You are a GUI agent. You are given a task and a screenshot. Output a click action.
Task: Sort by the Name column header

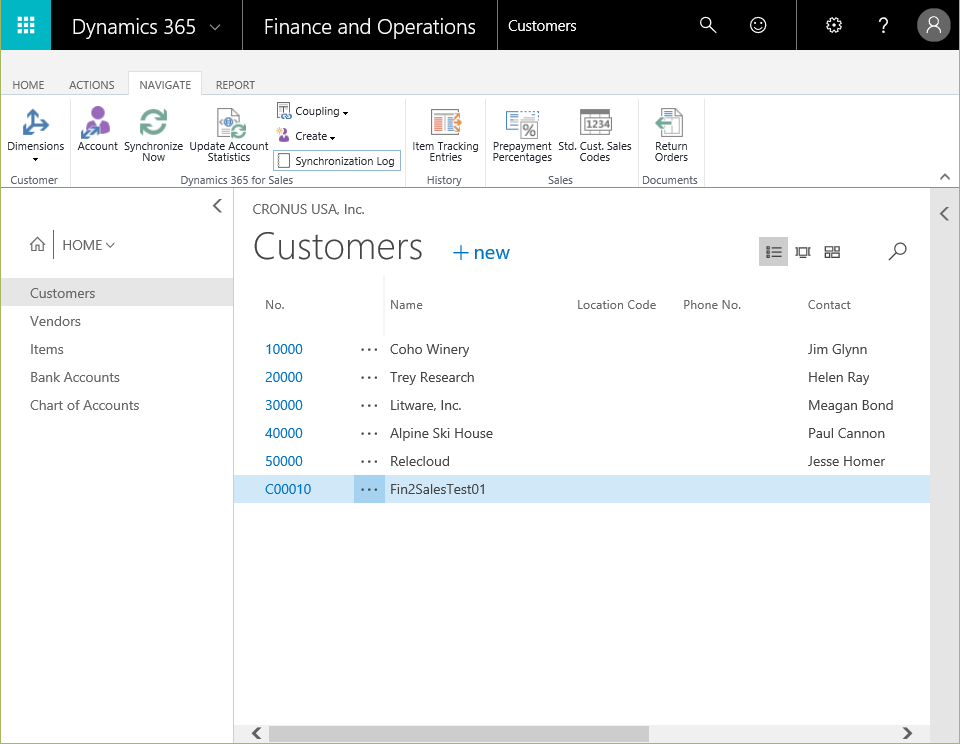coord(406,305)
